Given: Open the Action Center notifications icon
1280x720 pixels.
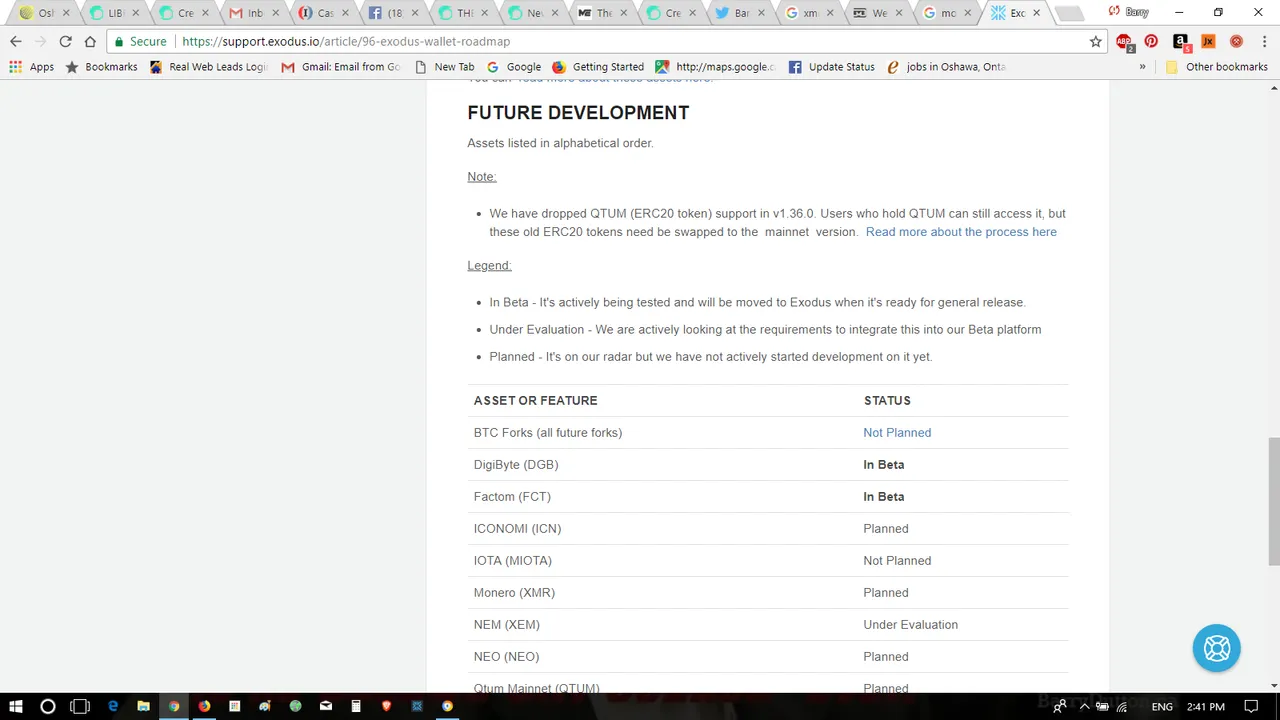Looking at the screenshot, I should click(x=1251, y=706).
